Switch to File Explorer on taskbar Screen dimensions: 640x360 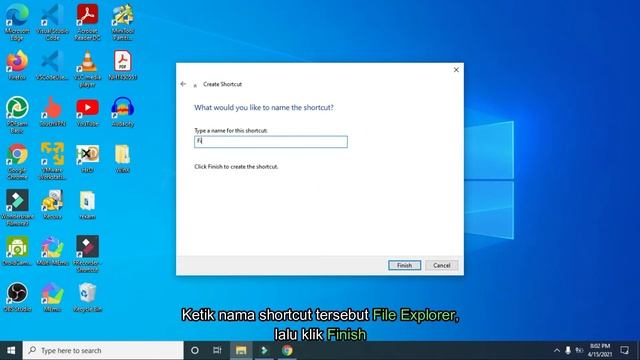point(241,350)
